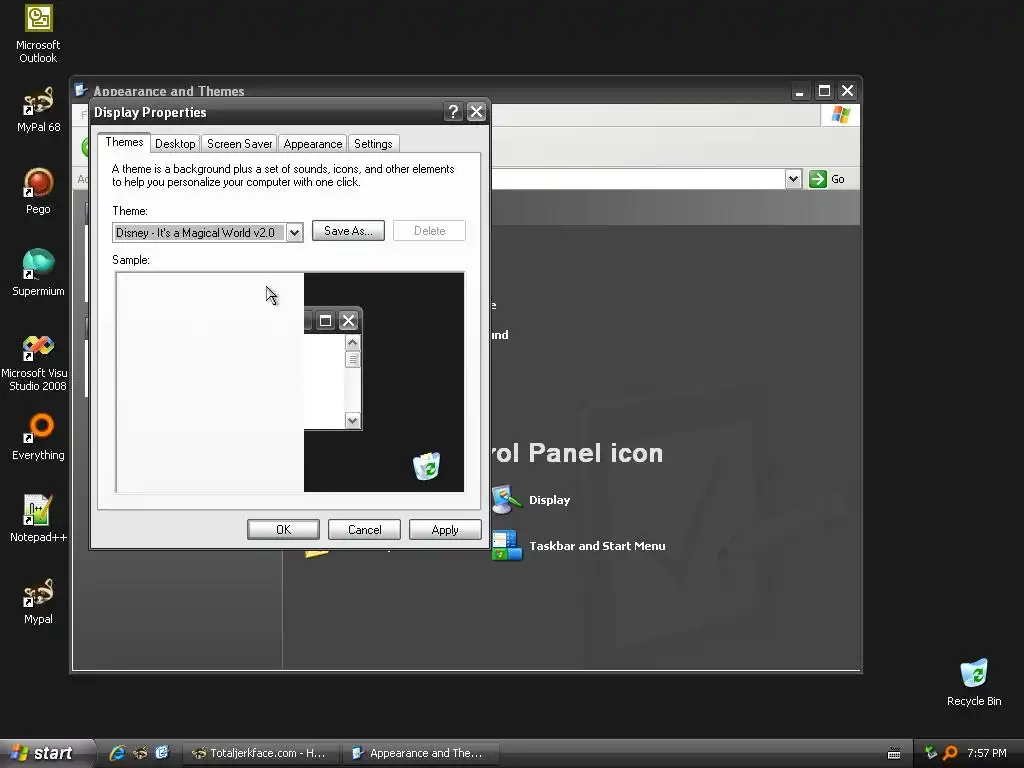Viewport: 1024px width, 768px height.
Task: Click the sample window scroll-down arrow
Action: coord(353,421)
